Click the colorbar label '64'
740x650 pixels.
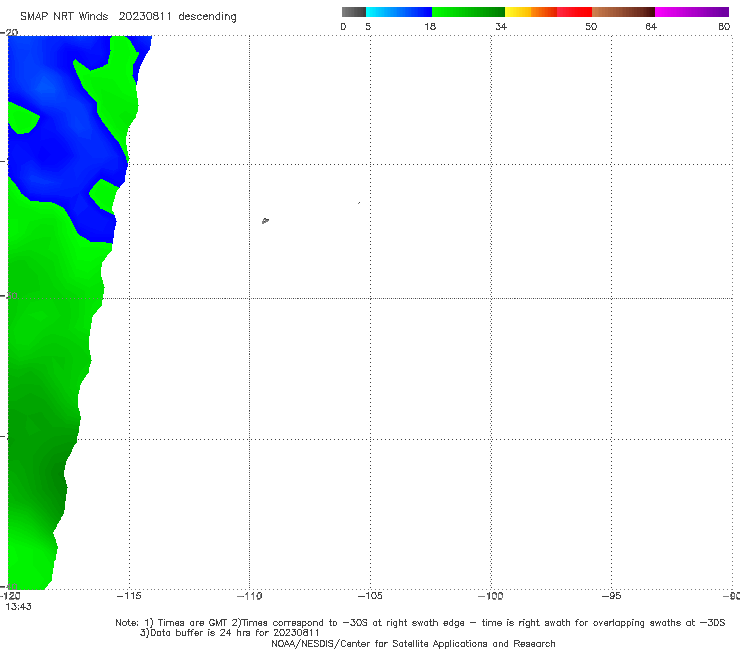pyautogui.click(x=651, y=26)
